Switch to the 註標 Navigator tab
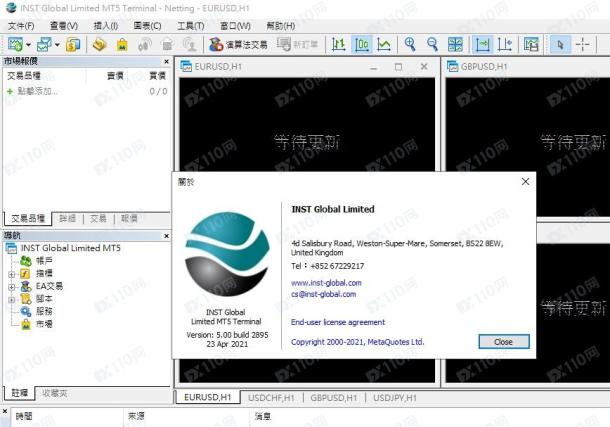Viewport: 610px width, 427px height. (x=19, y=393)
